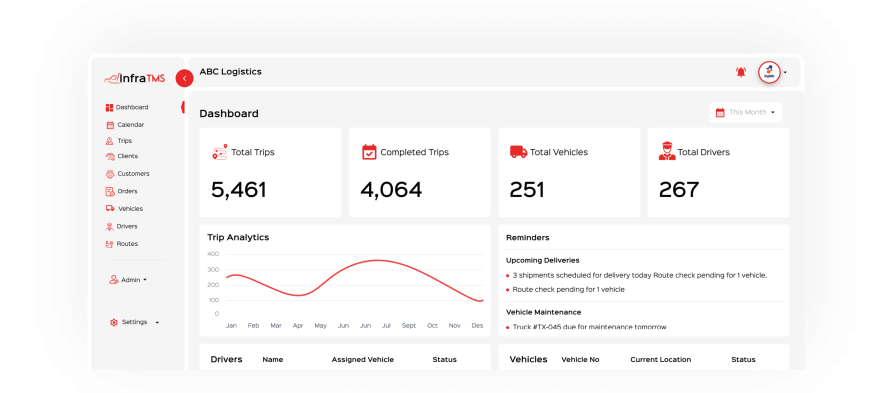Image resolution: width=892 pixels, height=393 pixels.
Task: Click the Assigned Vehicle column header
Action: (x=362, y=359)
